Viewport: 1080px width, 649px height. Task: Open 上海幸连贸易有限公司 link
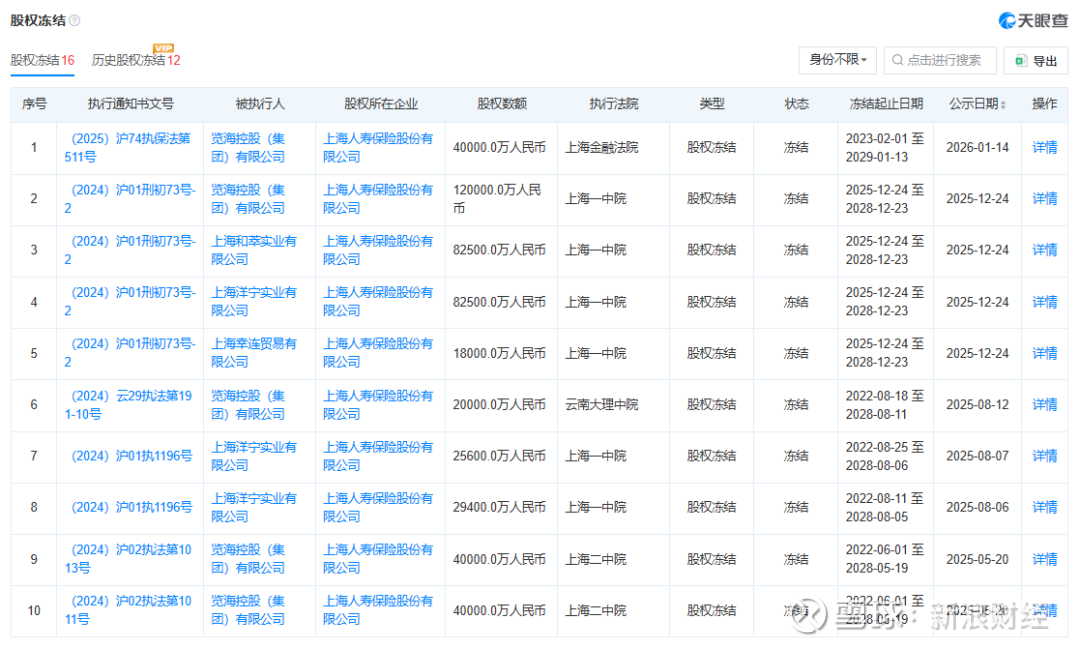pos(253,353)
